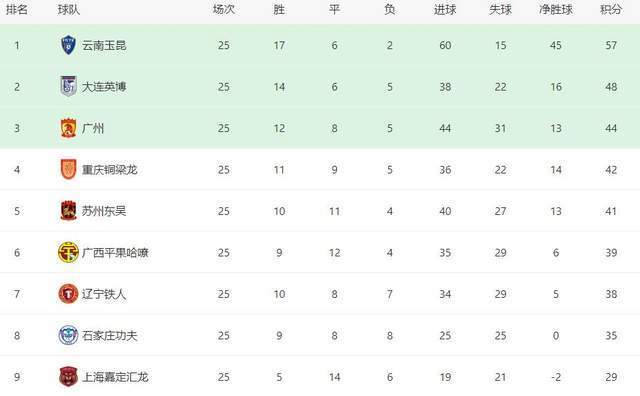Viewport: 640px width, 396px height.
Task: Click the 苏州东吴 team crest icon
Action: click(68, 211)
